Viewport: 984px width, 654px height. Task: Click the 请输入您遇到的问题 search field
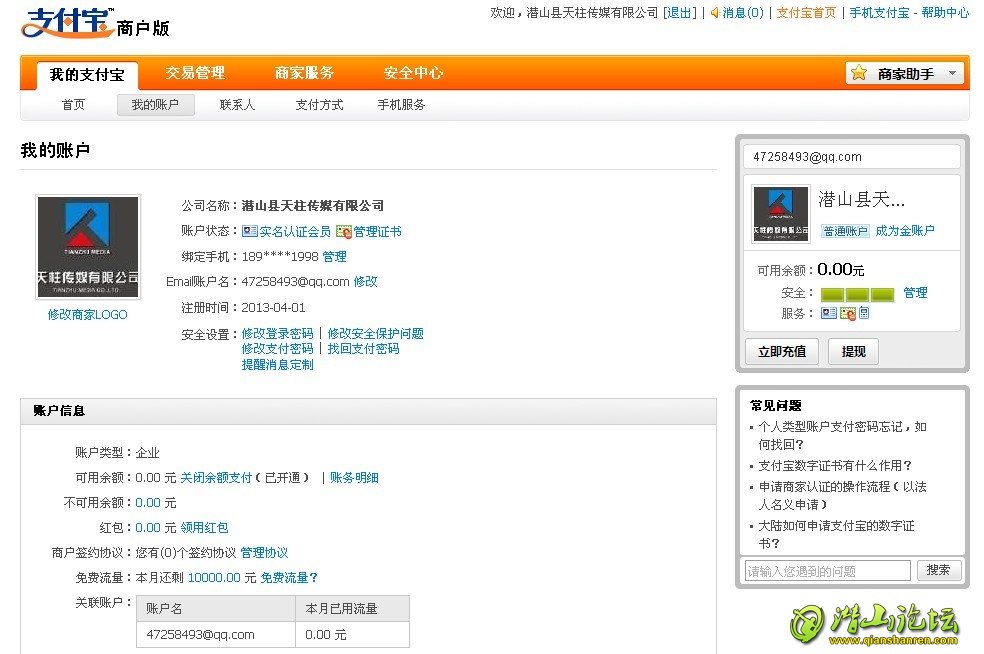pyautogui.click(x=828, y=571)
